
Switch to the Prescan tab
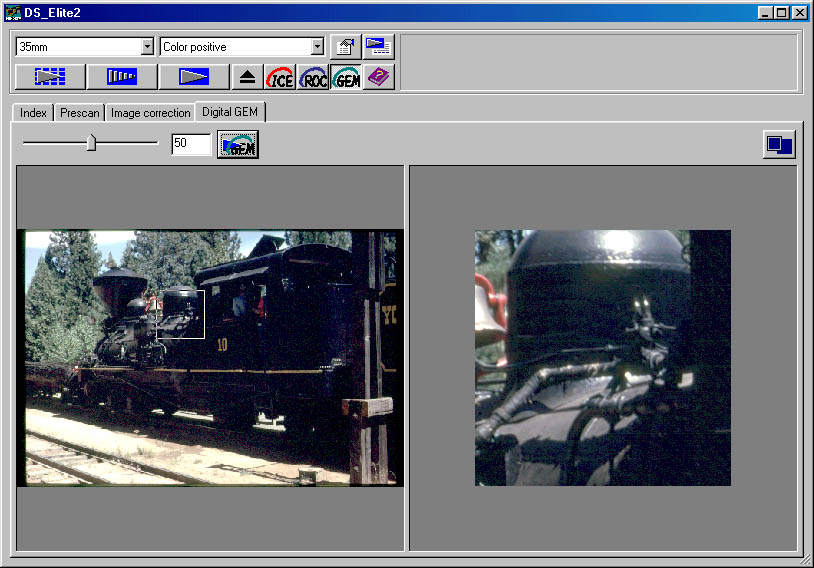[x=79, y=113]
